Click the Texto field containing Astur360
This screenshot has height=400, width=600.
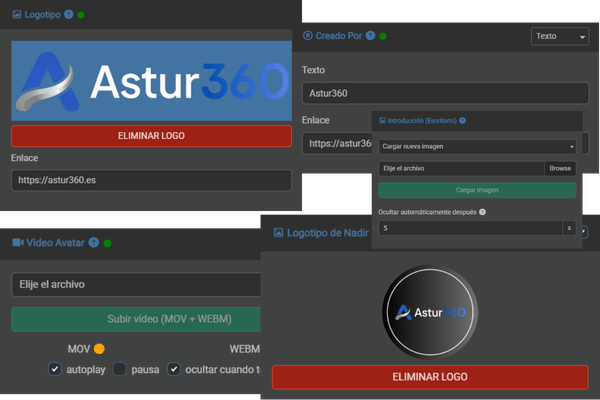click(x=445, y=93)
